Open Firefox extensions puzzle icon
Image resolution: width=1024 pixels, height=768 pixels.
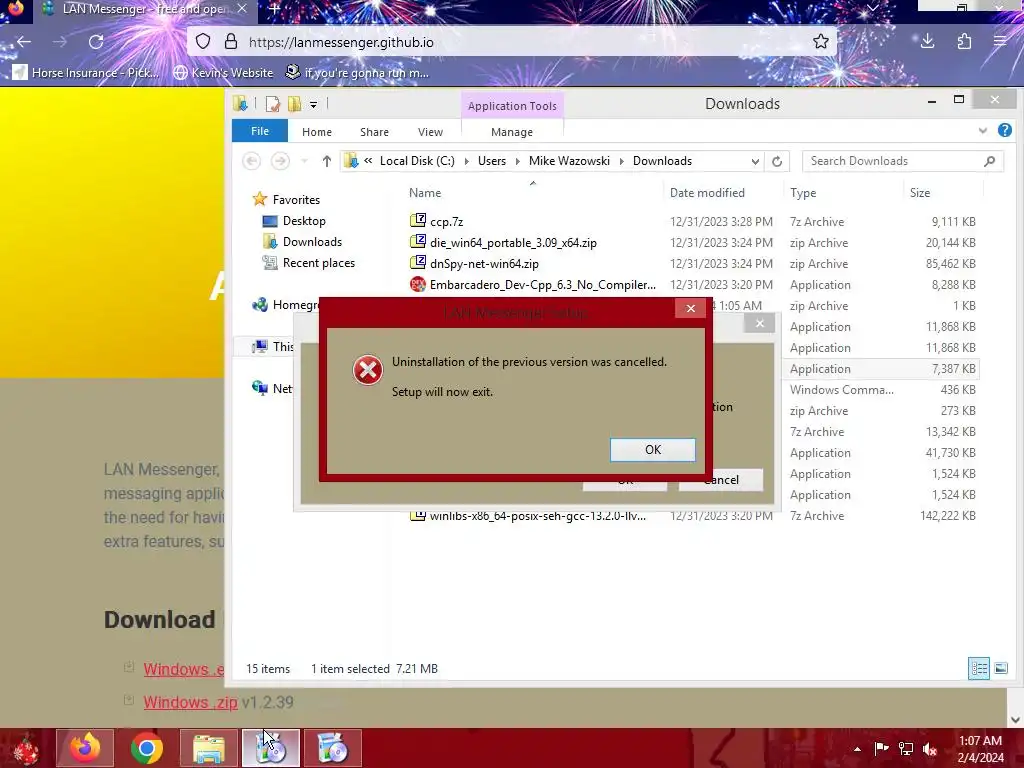coord(964,42)
